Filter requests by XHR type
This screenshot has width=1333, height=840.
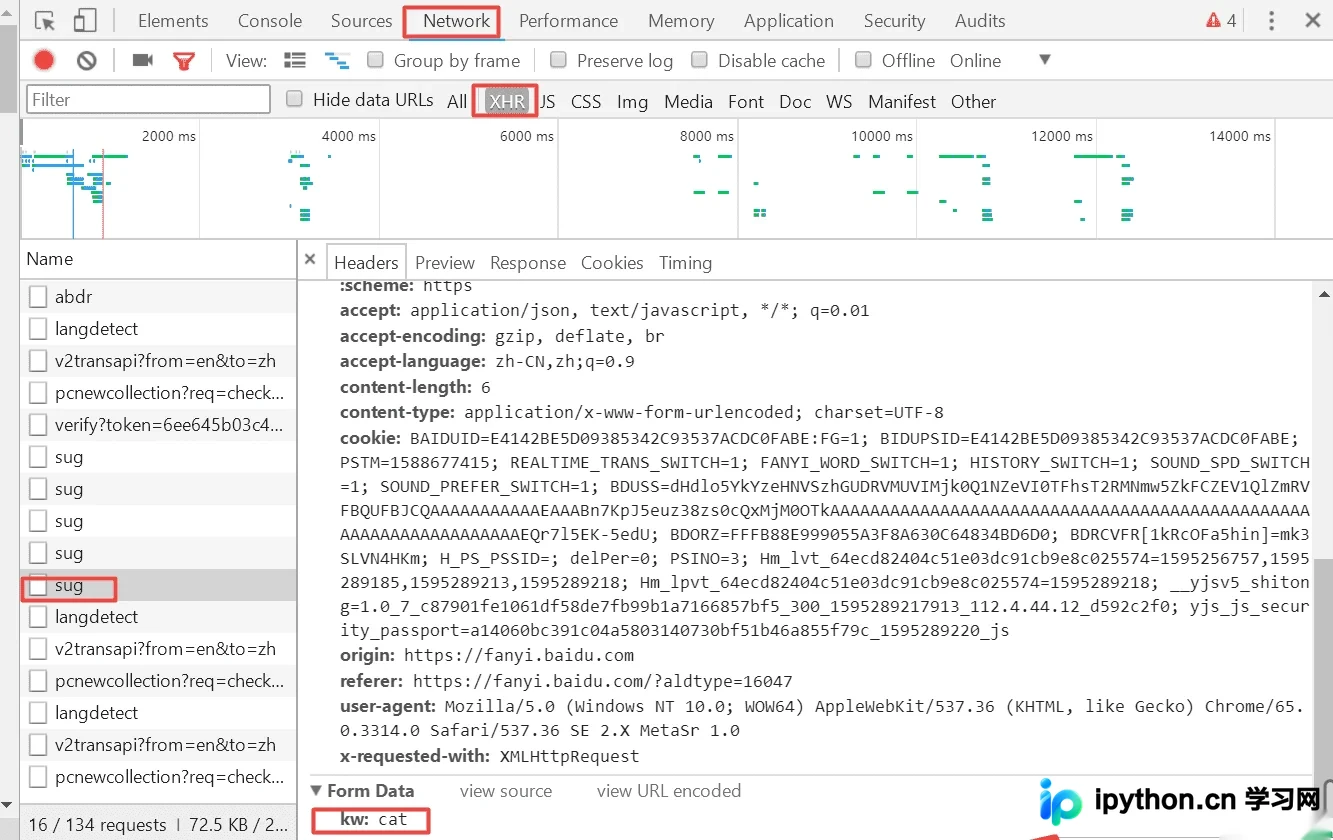pos(507,101)
